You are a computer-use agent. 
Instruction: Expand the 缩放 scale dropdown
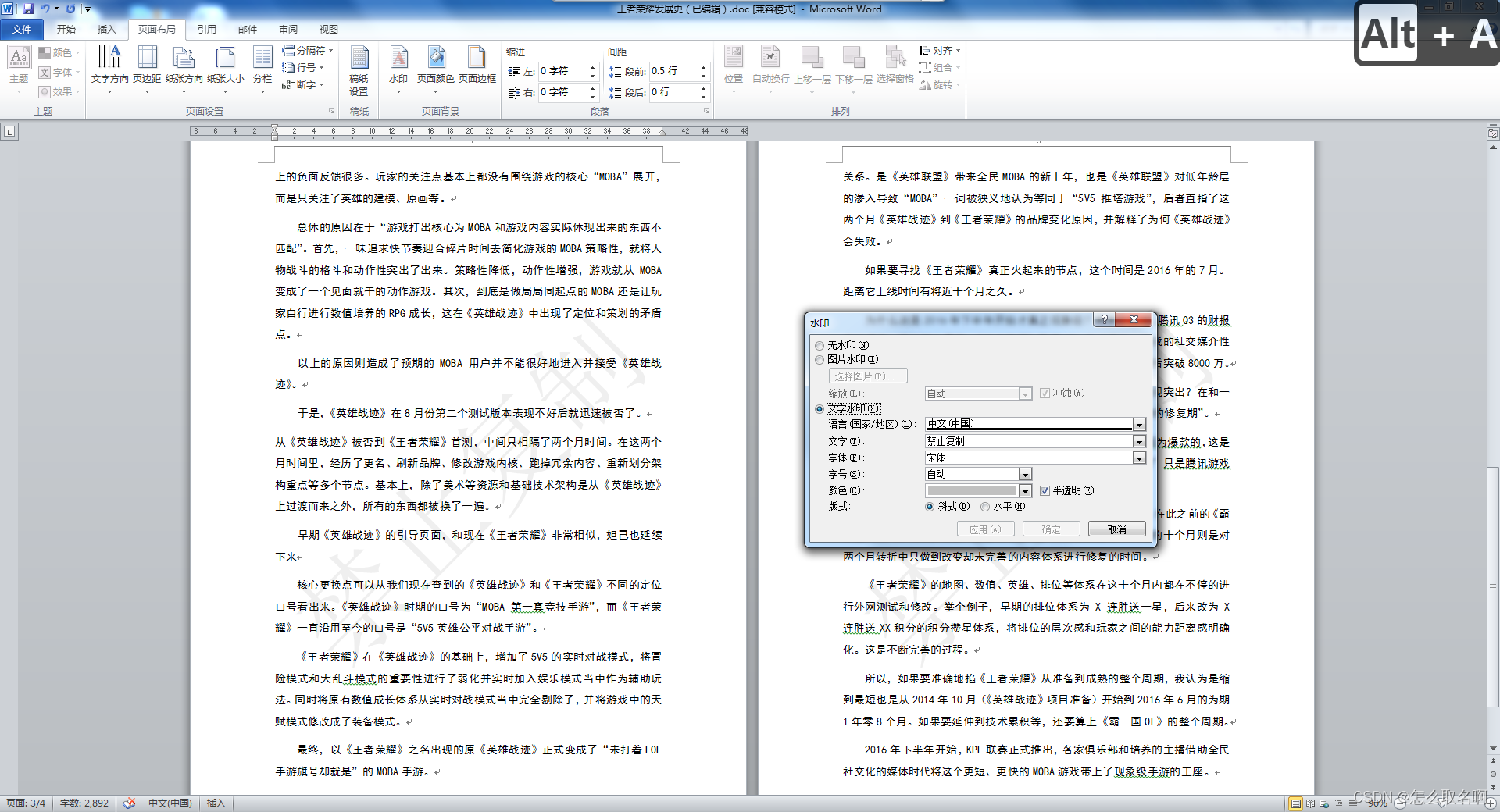click(x=1025, y=394)
